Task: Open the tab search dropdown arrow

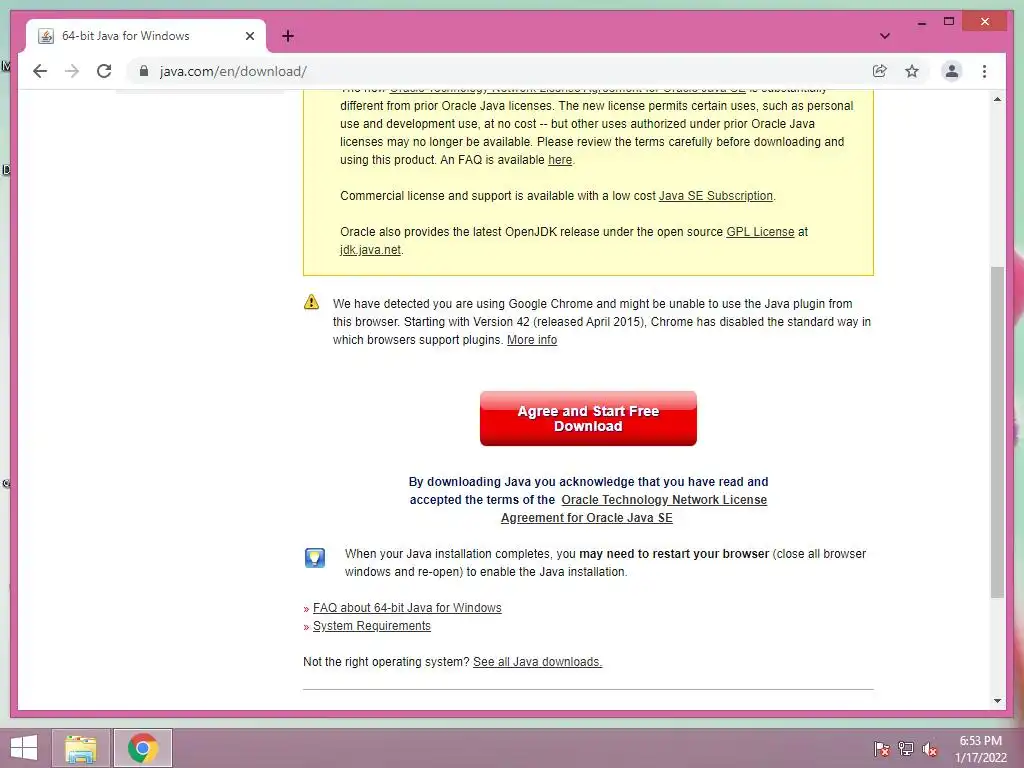Action: click(x=884, y=36)
